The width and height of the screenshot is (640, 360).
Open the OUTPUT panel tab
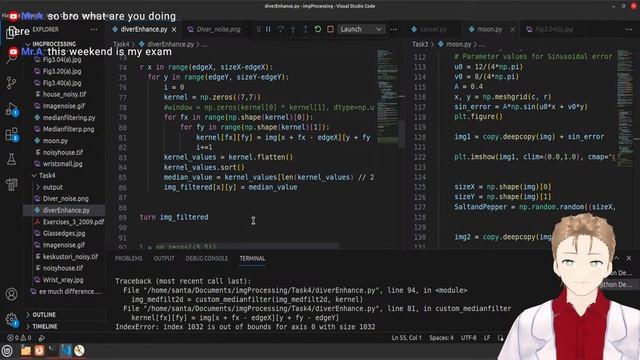[x=164, y=258]
